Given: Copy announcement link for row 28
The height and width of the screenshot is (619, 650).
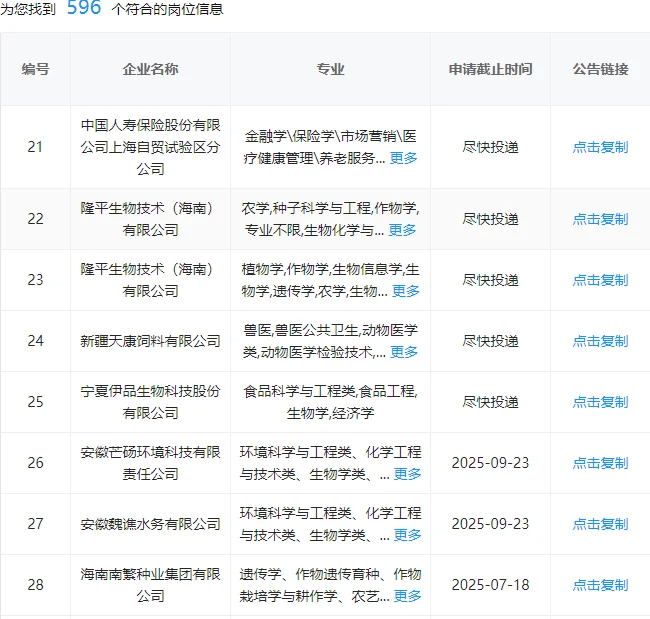Looking at the screenshot, I should [600, 585].
